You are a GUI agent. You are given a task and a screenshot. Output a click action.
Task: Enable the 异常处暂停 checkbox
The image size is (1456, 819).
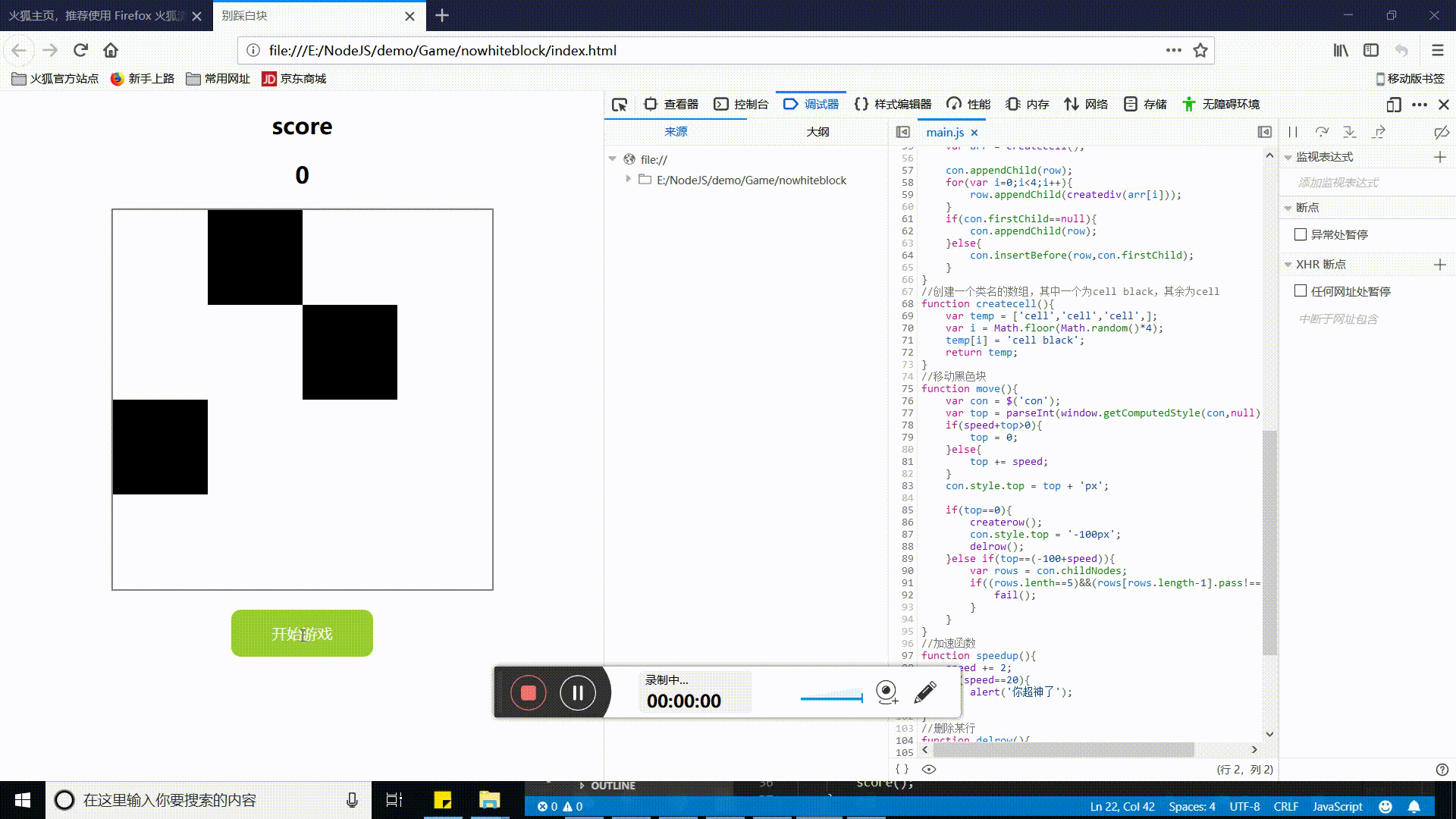click(1301, 234)
